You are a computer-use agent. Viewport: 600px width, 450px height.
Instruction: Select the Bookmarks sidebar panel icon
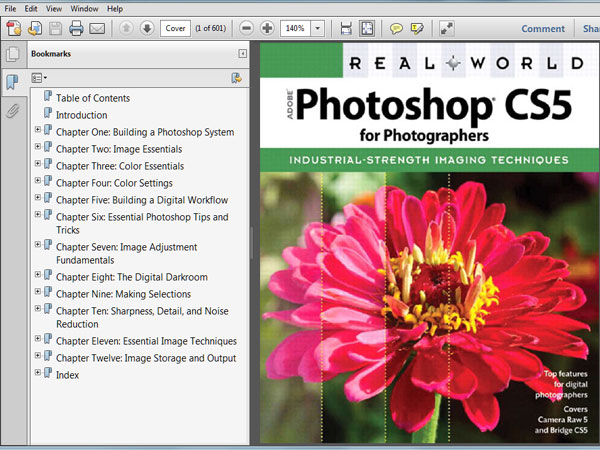click(12, 82)
